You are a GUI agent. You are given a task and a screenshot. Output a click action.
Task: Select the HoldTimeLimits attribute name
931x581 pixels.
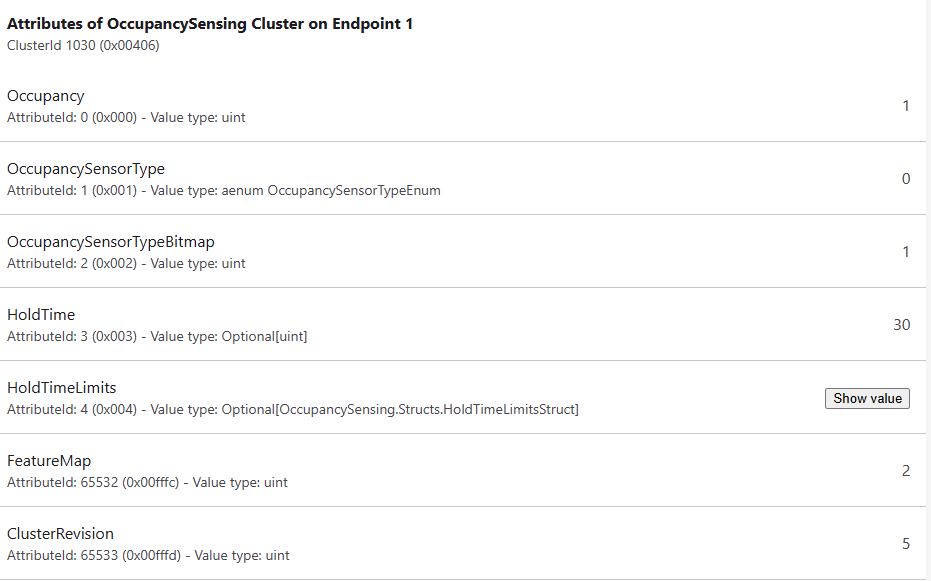pyautogui.click(x=62, y=388)
